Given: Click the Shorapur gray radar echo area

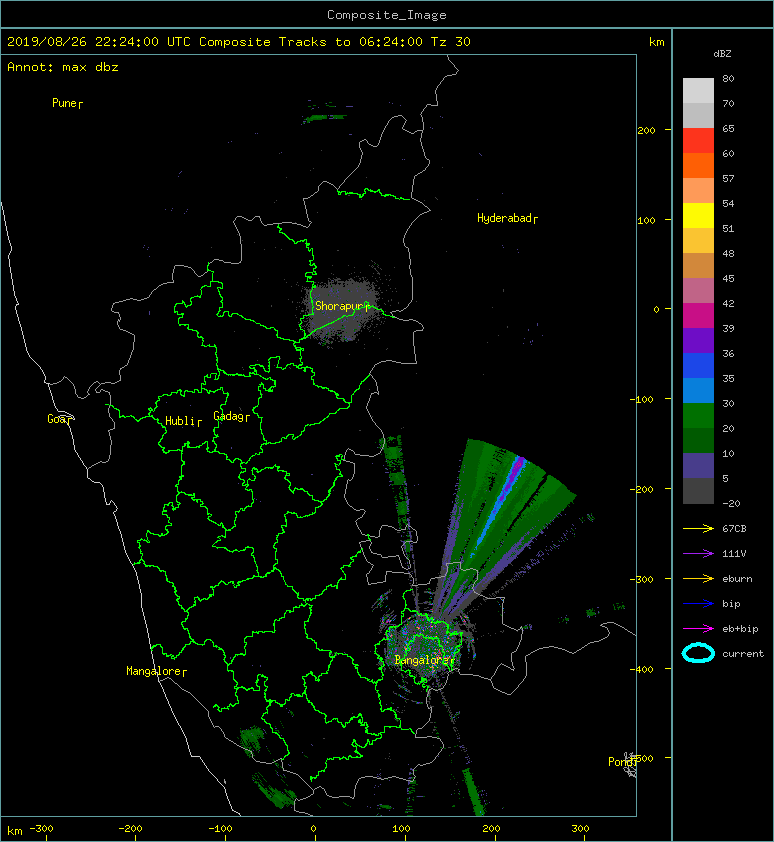Looking at the screenshot, I should pyautogui.click(x=343, y=310).
